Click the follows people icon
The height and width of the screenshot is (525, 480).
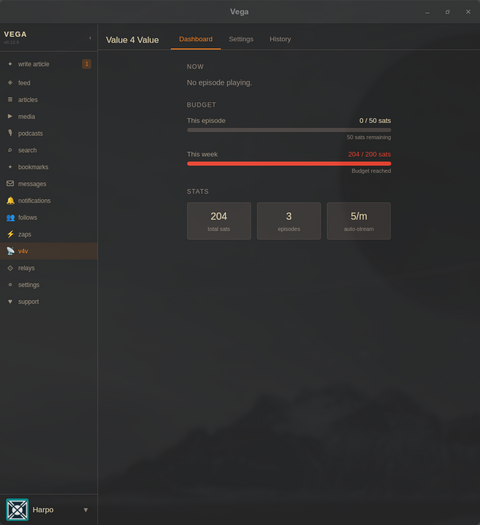(10, 218)
